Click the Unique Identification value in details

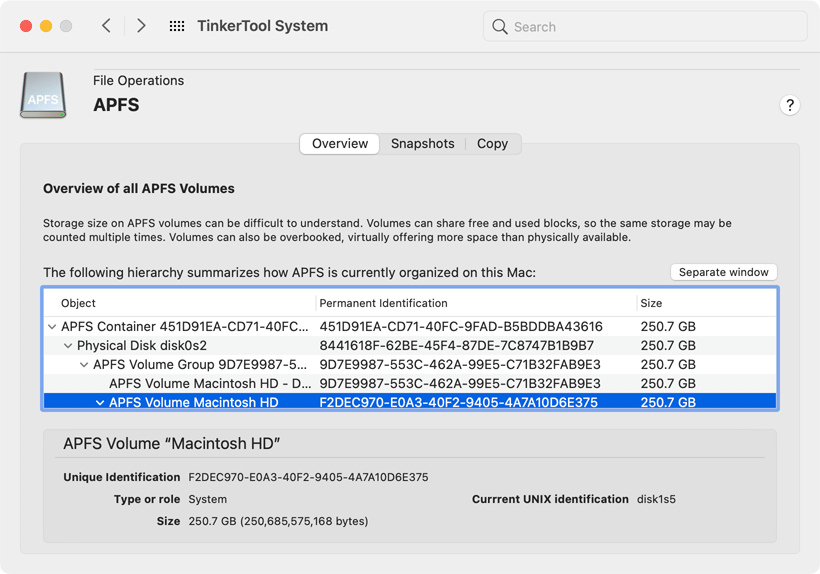coord(308,477)
